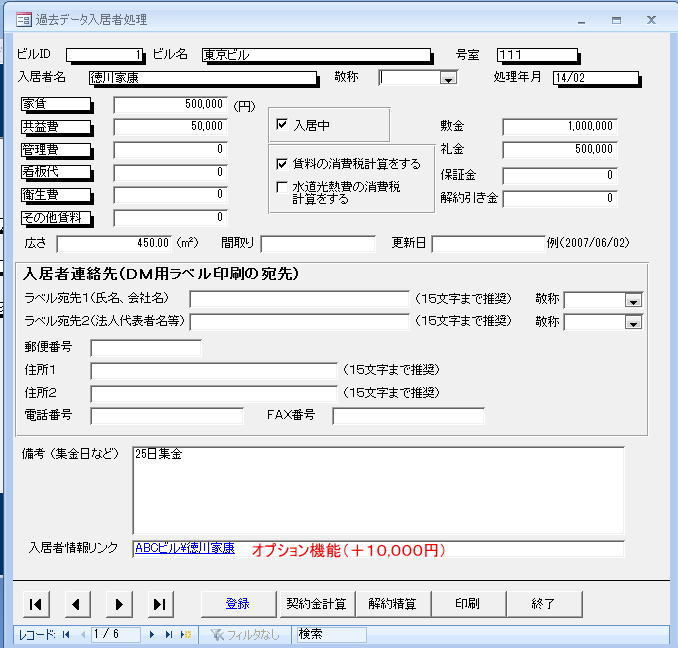
Task: Open 敬称 dropdown for ラベル宛先1
Action: click(x=633, y=300)
